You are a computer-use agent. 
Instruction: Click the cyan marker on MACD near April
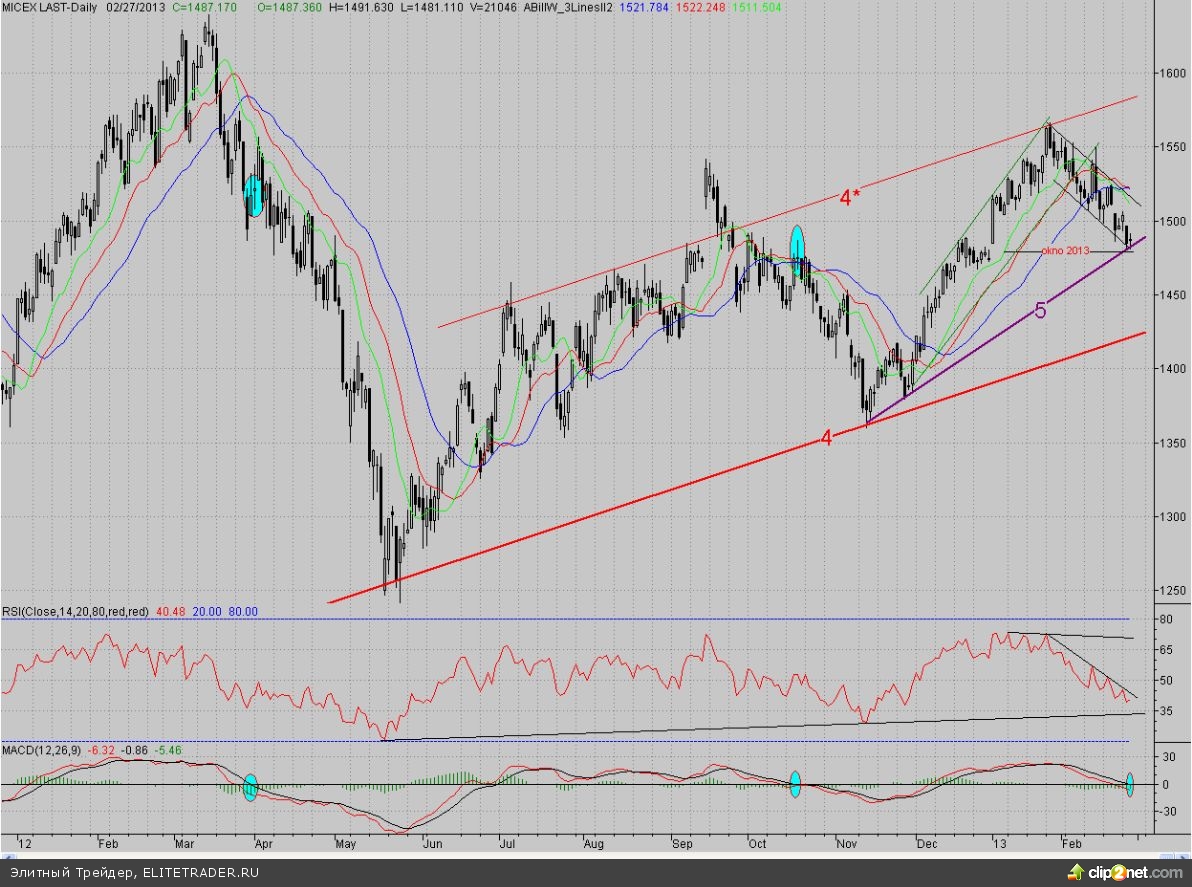(251, 786)
